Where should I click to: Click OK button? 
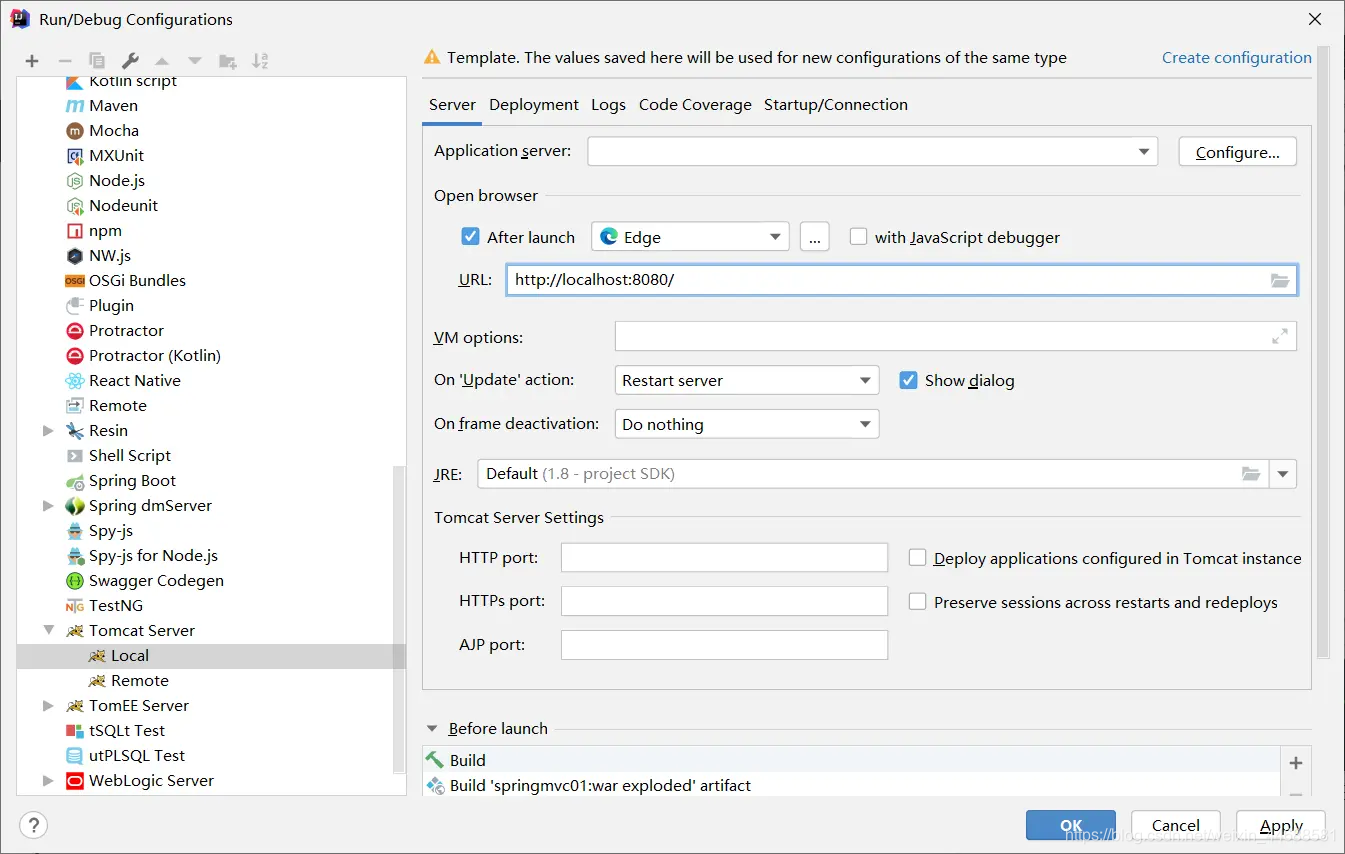[1071, 825]
